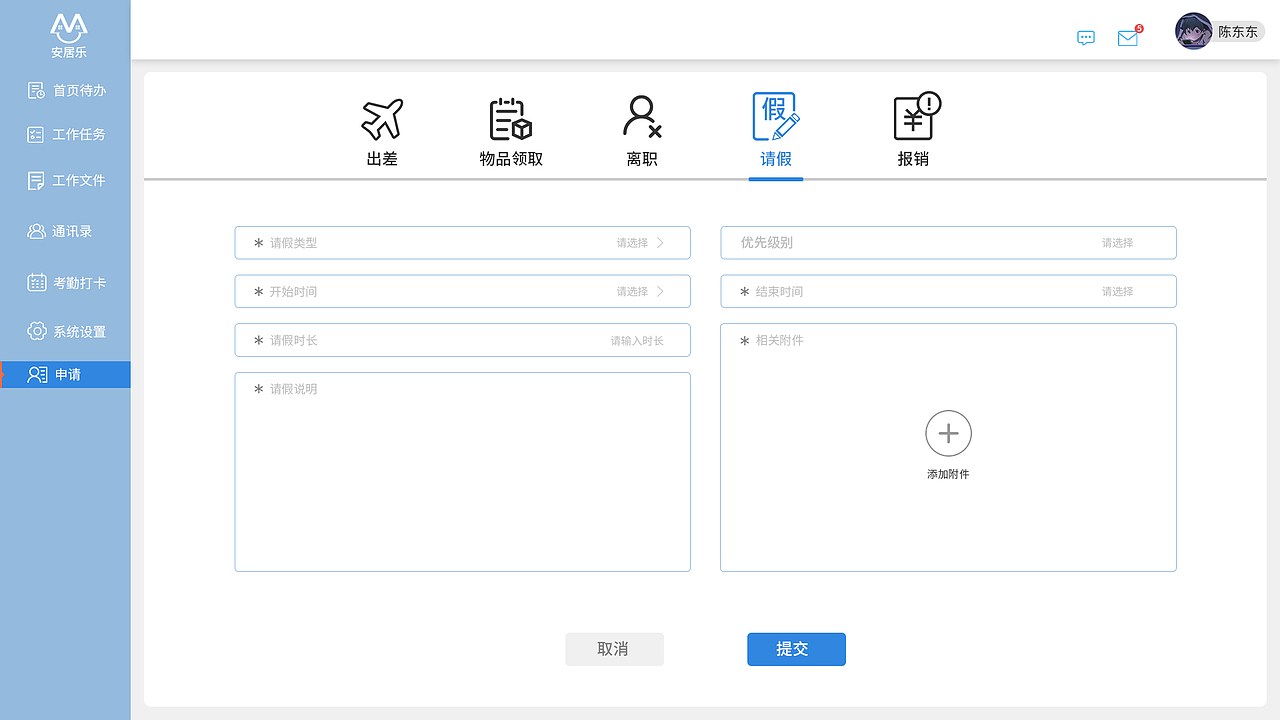Viewport: 1280px width, 720px height.
Task: Click the yen receipt 报销 icon
Action: coord(916,116)
